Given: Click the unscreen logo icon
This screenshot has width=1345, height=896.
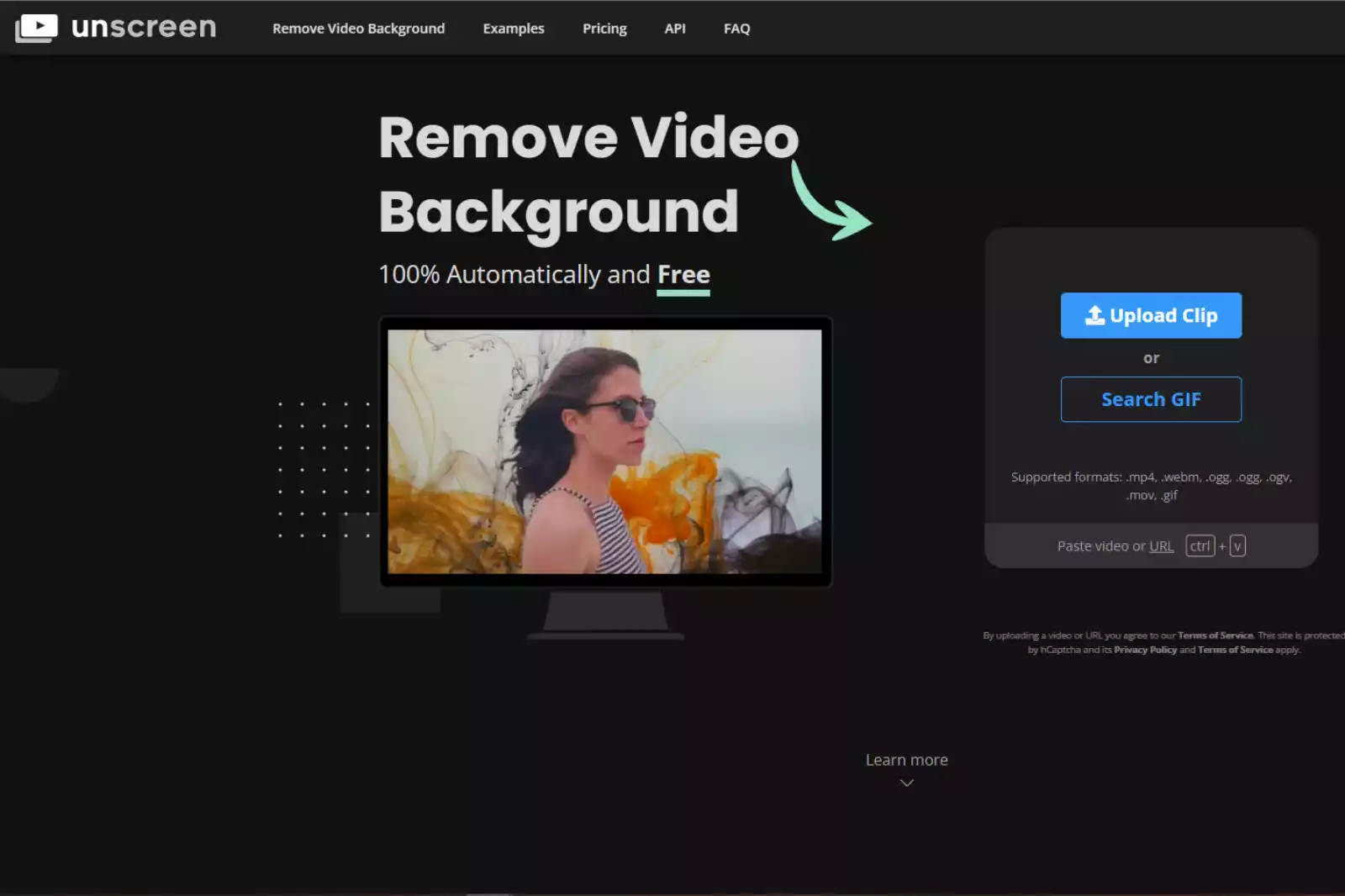Looking at the screenshot, I should 37,27.
